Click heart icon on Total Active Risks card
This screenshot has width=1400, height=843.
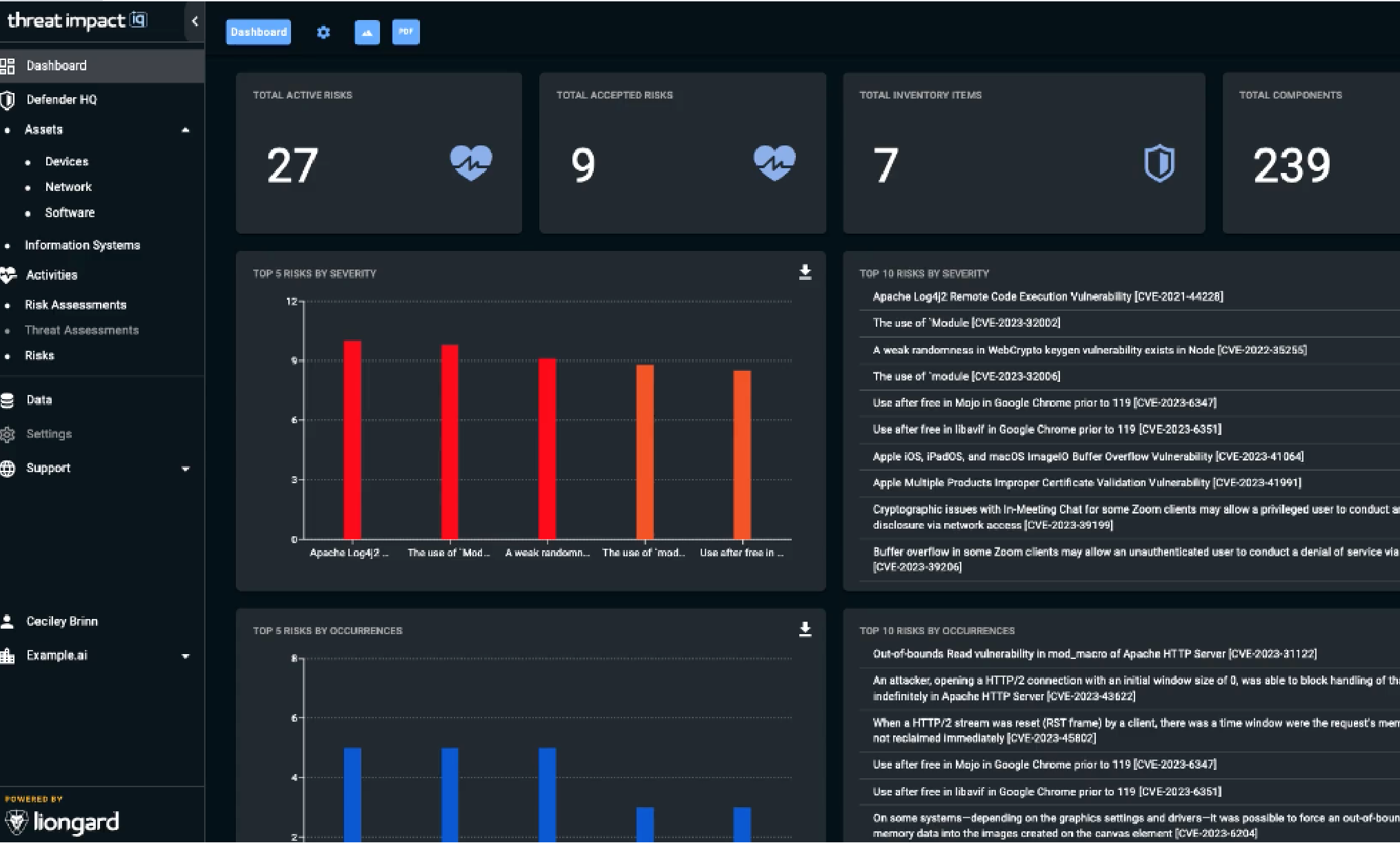coord(471,163)
